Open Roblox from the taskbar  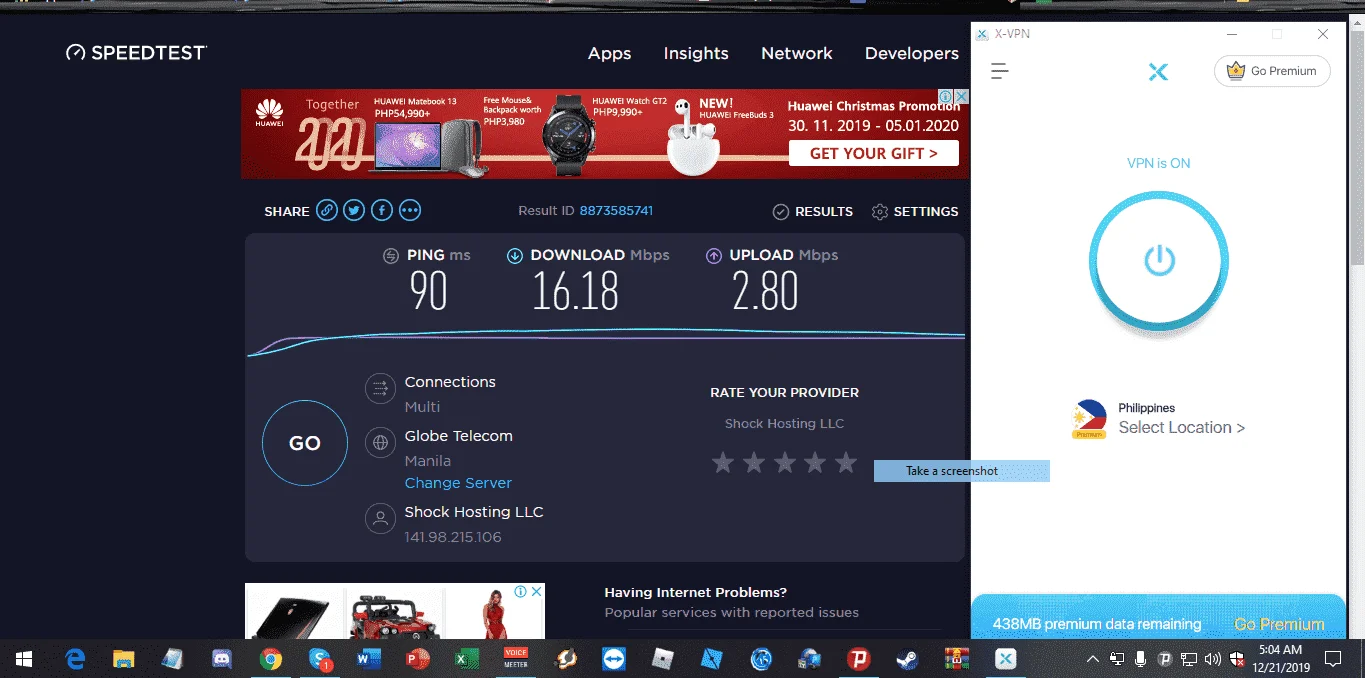pyautogui.click(x=662, y=659)
